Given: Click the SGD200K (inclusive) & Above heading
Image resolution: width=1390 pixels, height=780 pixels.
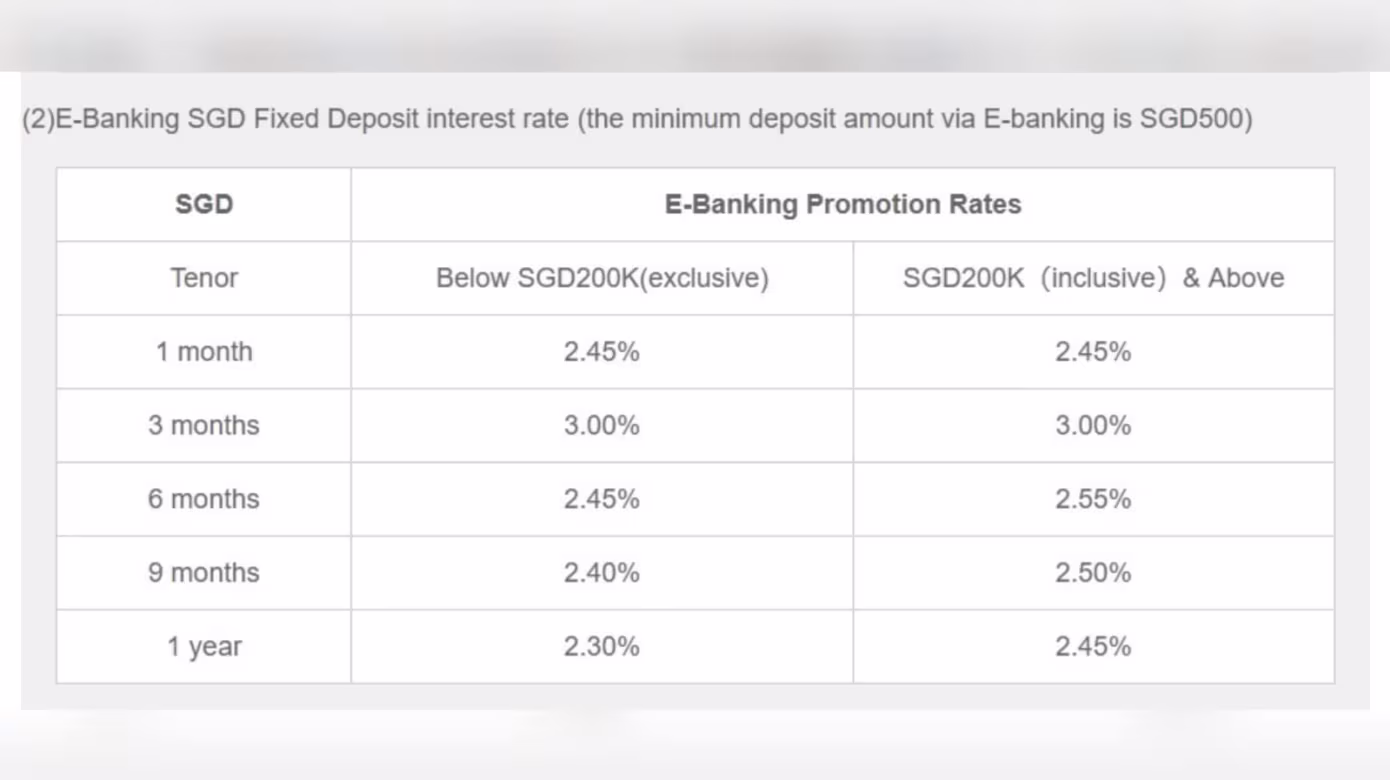Looking at the screenshot, I should pos(1093,278).
